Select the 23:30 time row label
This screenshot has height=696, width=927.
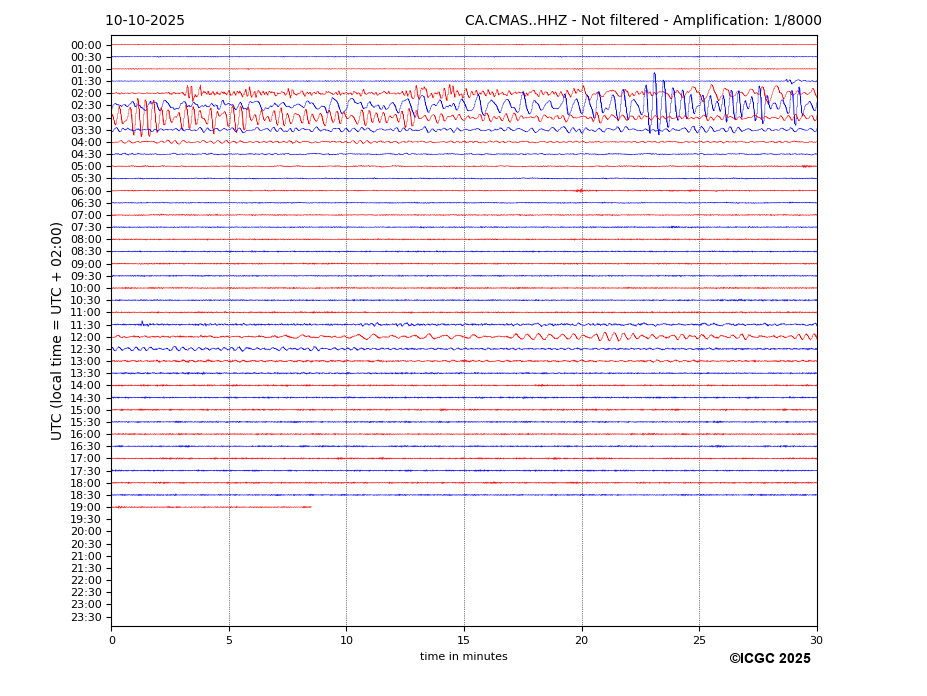pyautogui.click(x=86, y=617)
